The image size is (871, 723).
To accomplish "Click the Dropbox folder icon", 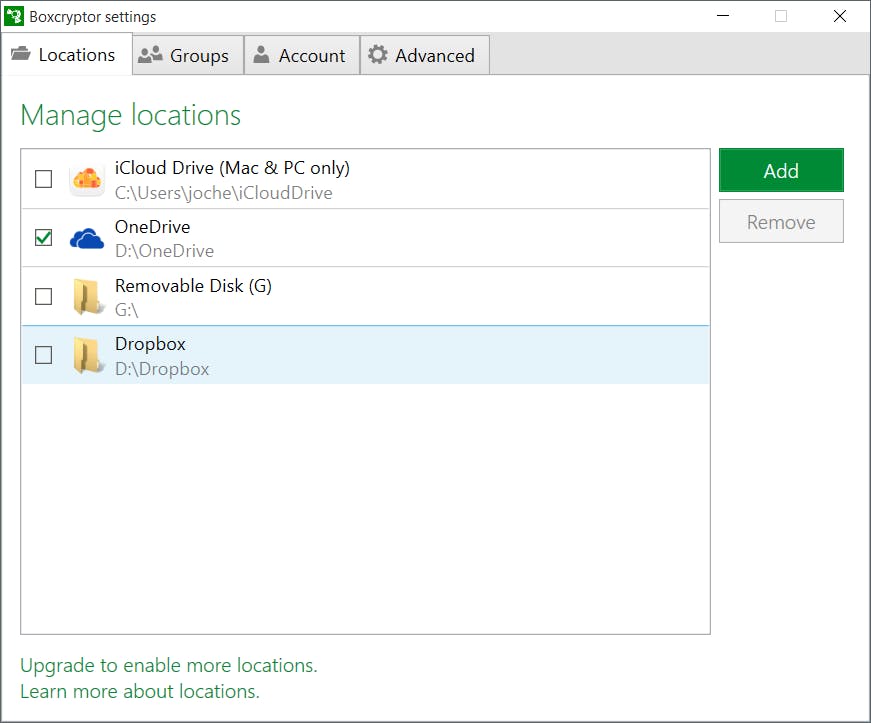I will tap(87, 355).
